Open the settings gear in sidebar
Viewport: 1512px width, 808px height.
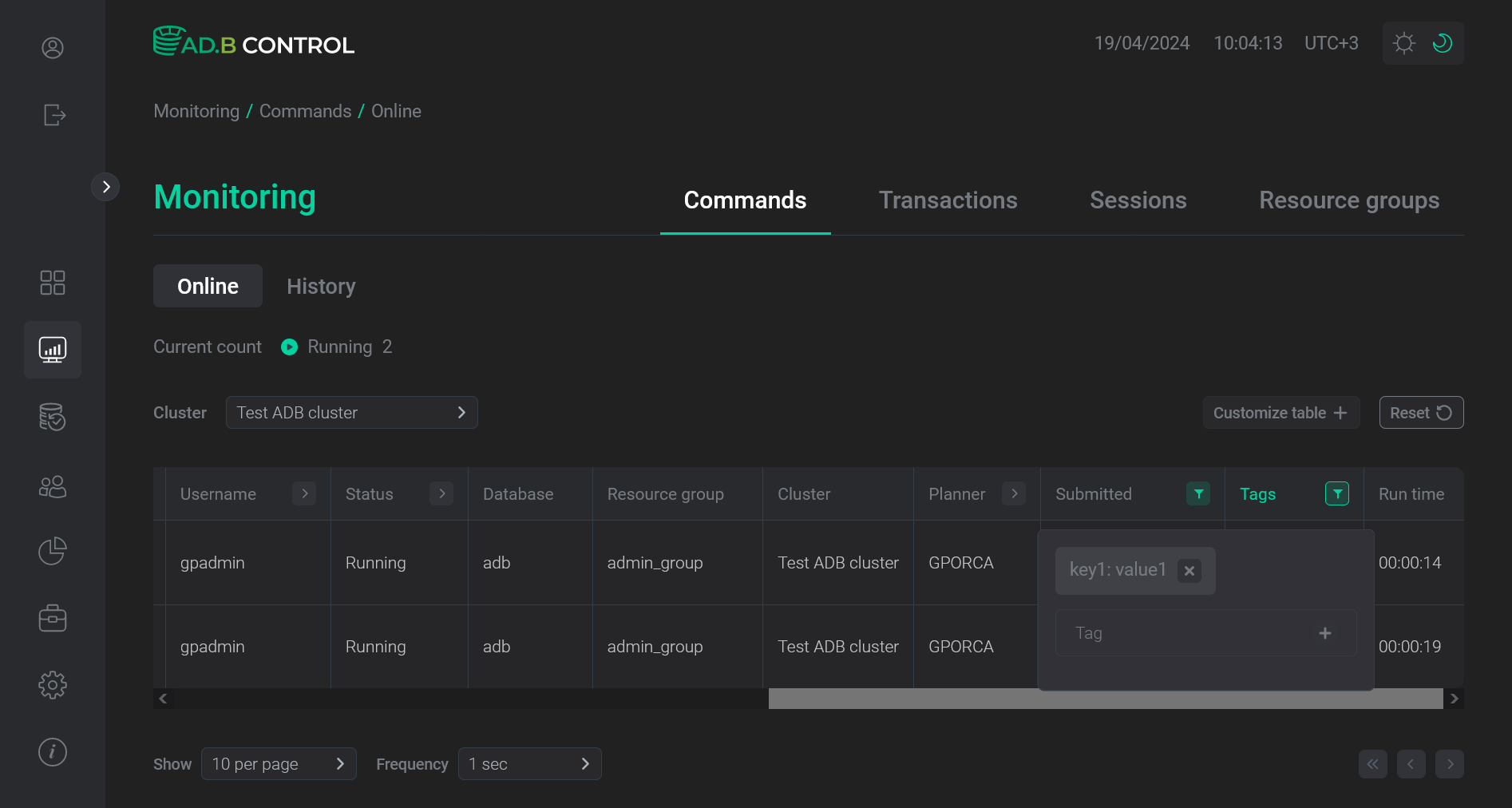pos(53,684)
